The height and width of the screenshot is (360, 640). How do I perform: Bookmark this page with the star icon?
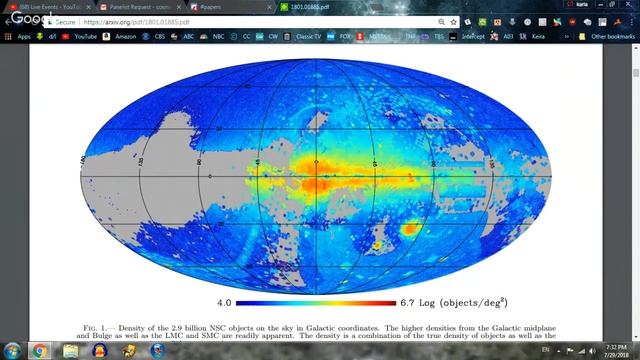coord(453,22)
